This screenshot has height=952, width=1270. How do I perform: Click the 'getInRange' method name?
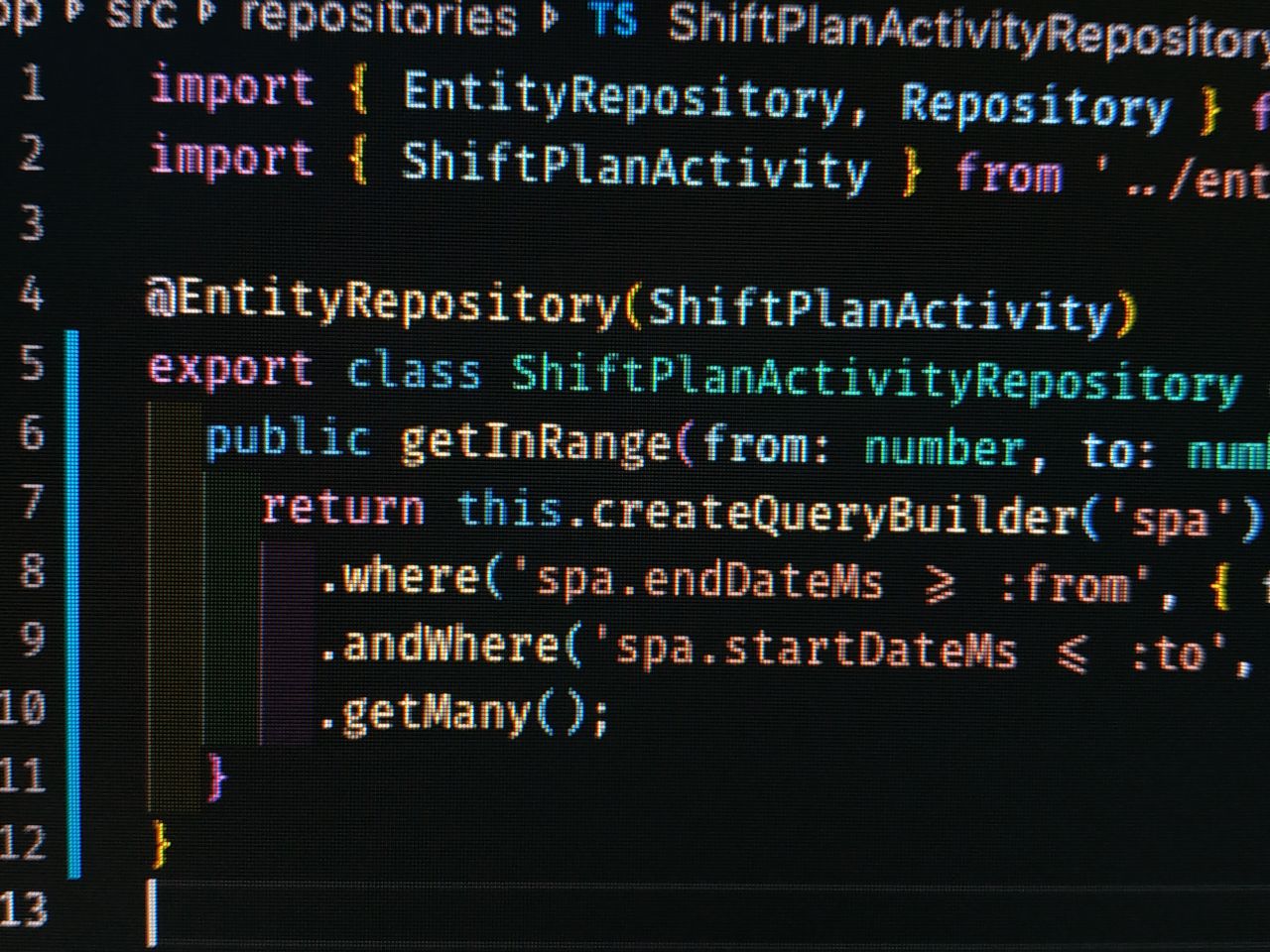(536, 442)
